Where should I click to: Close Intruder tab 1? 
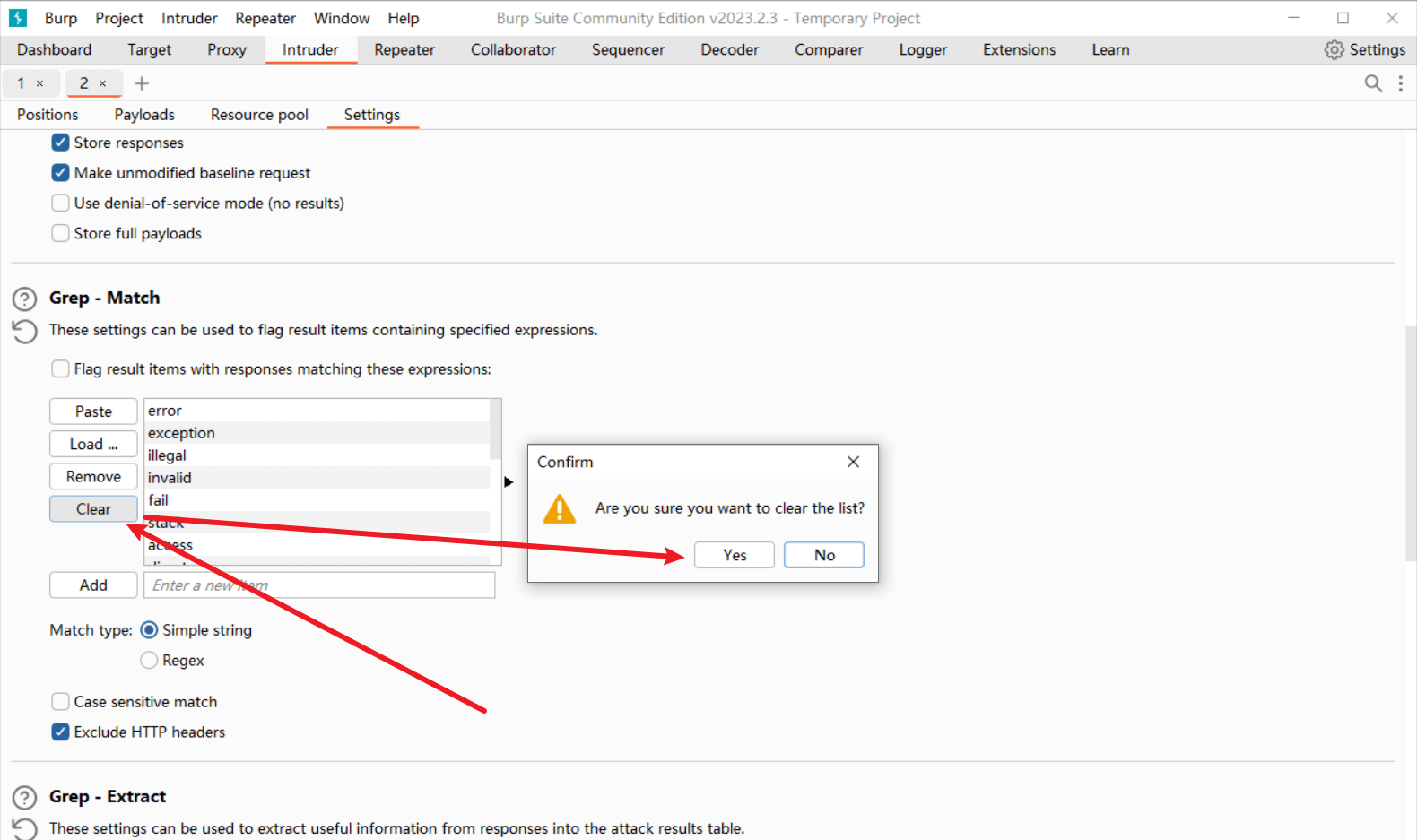point(39,83)
